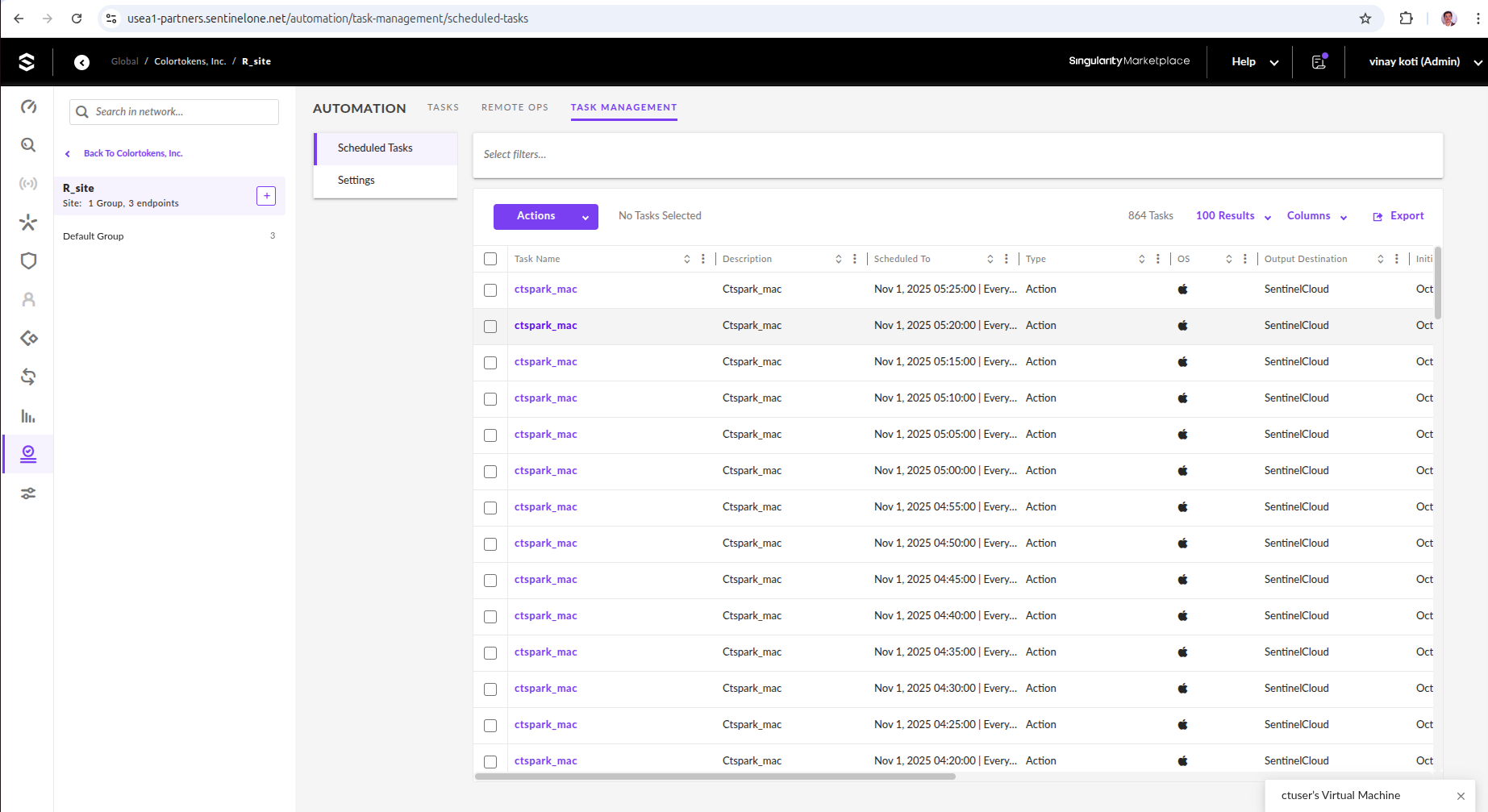Click the SentinelOne logo at top left
Viewport: 1488px width, 812px height.
27,60
